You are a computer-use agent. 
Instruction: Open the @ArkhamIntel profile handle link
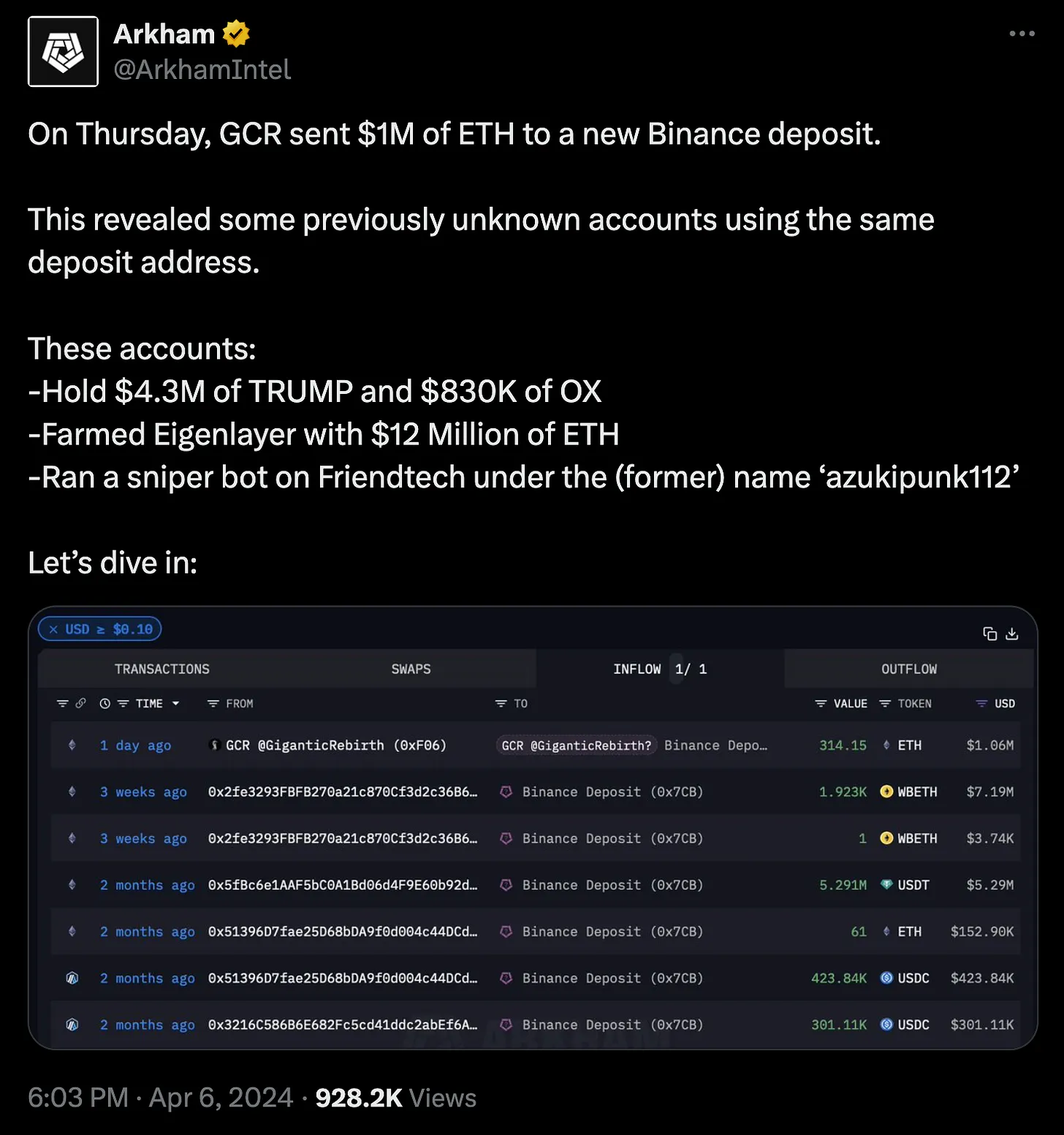point(202,69)
